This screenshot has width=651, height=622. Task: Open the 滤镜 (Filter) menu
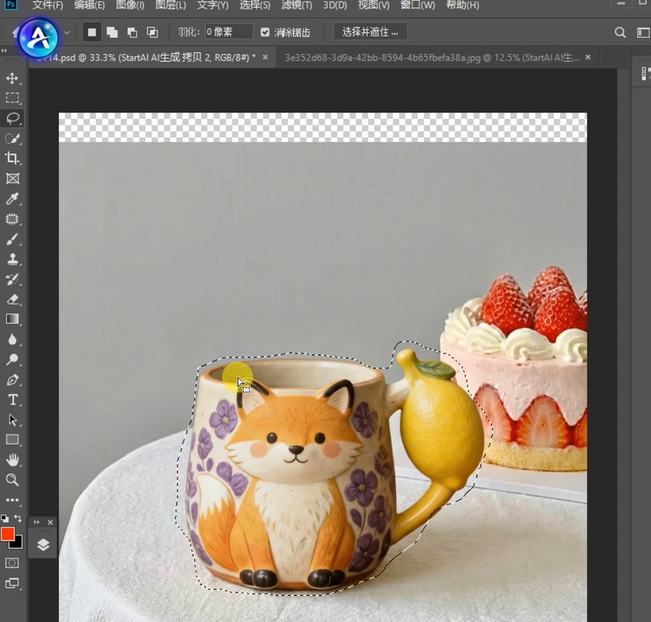pyautogui.click(x=296, y=5)
